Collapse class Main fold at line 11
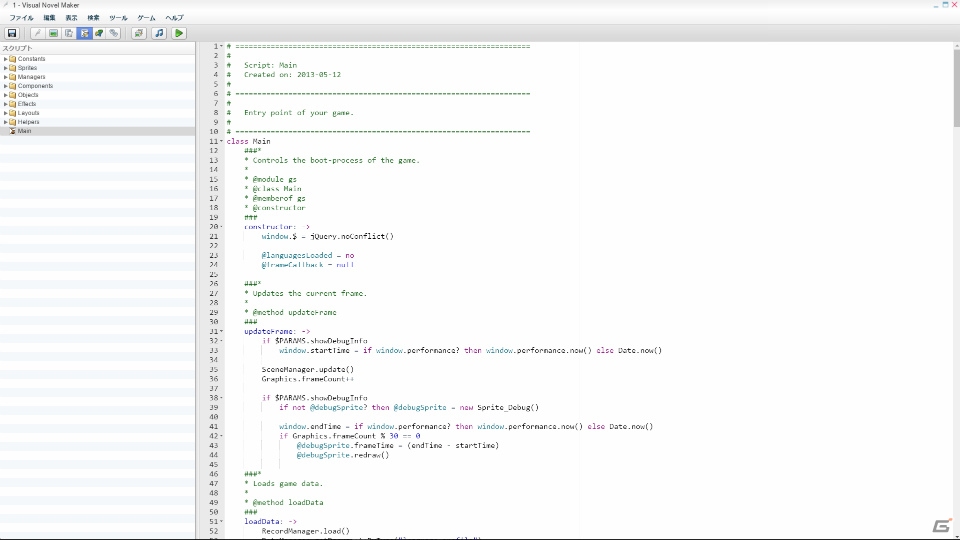960x540 pixels. (222, 141)
